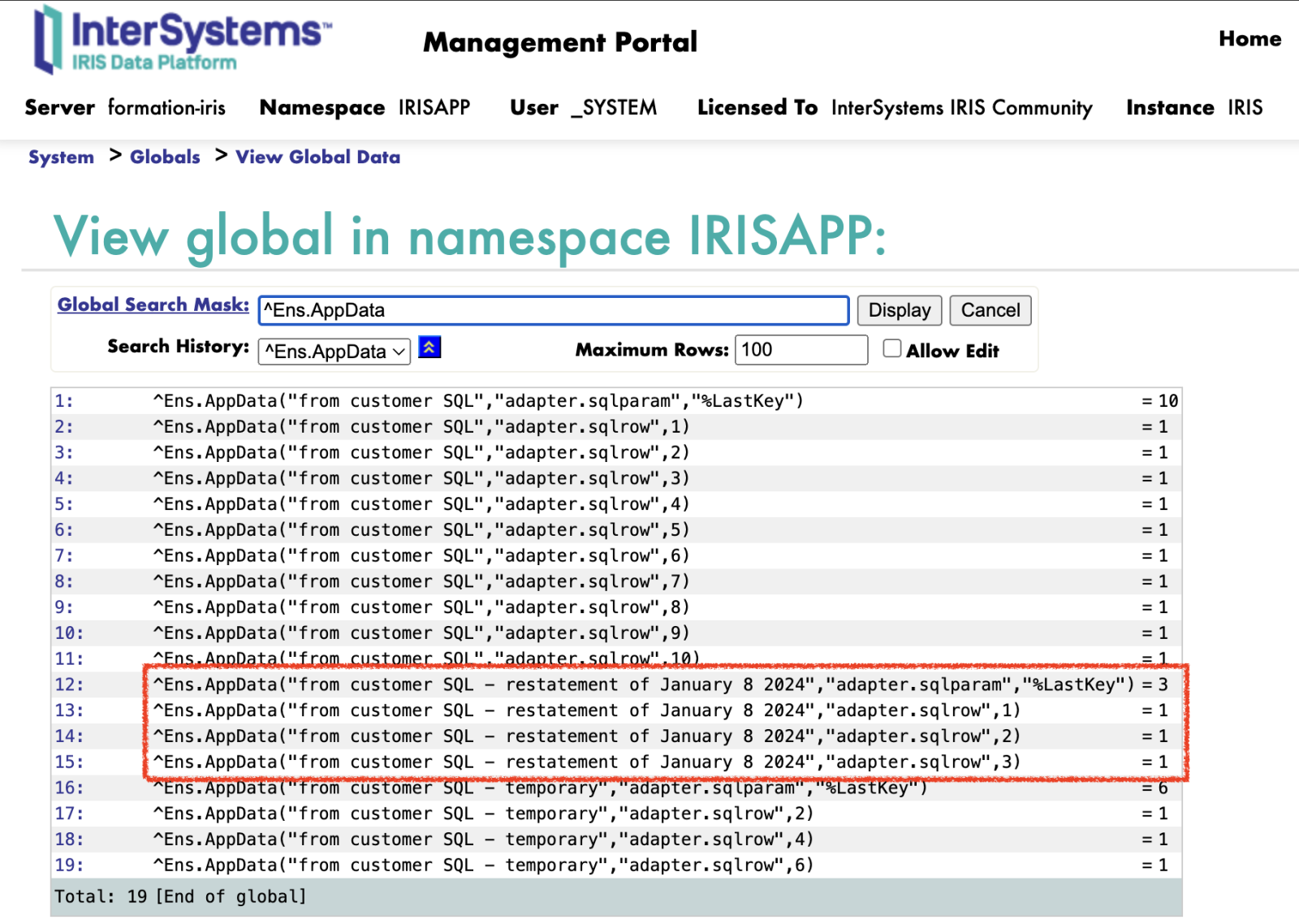Select row 5 adapter.sqlrow 4 entry
Image resolution: width=1299 pixels, height=924 pixels.
(x=421, y=504)
